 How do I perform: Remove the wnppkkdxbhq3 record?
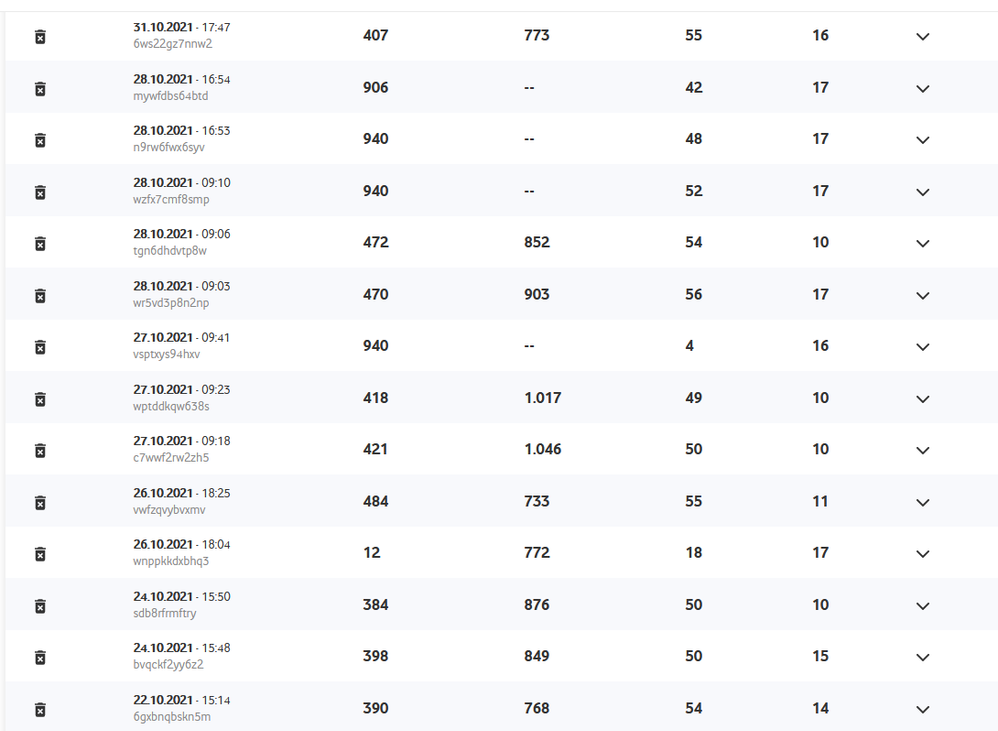click(40, 554)
